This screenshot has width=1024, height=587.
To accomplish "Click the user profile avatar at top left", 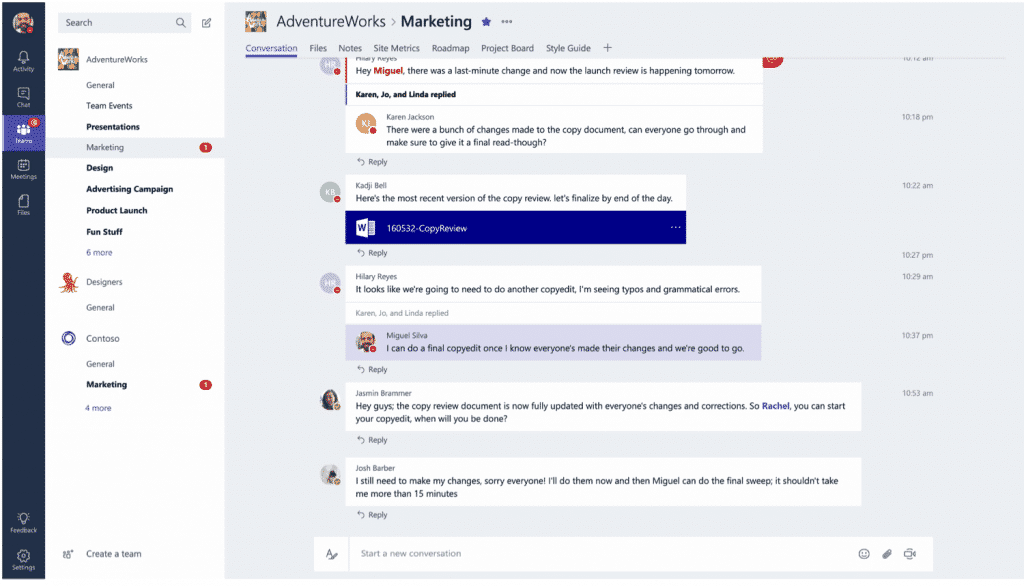I will (x=24, y=23).
